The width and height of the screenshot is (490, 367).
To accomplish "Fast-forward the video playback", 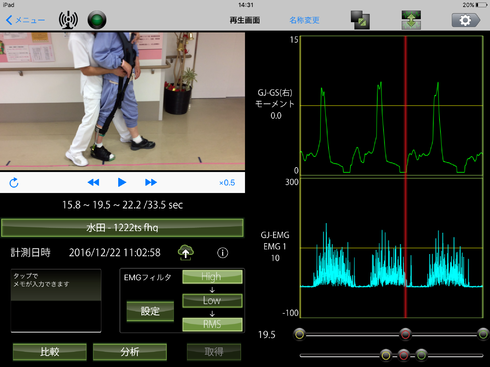I will pyautogui.click(x=151, y=182).
